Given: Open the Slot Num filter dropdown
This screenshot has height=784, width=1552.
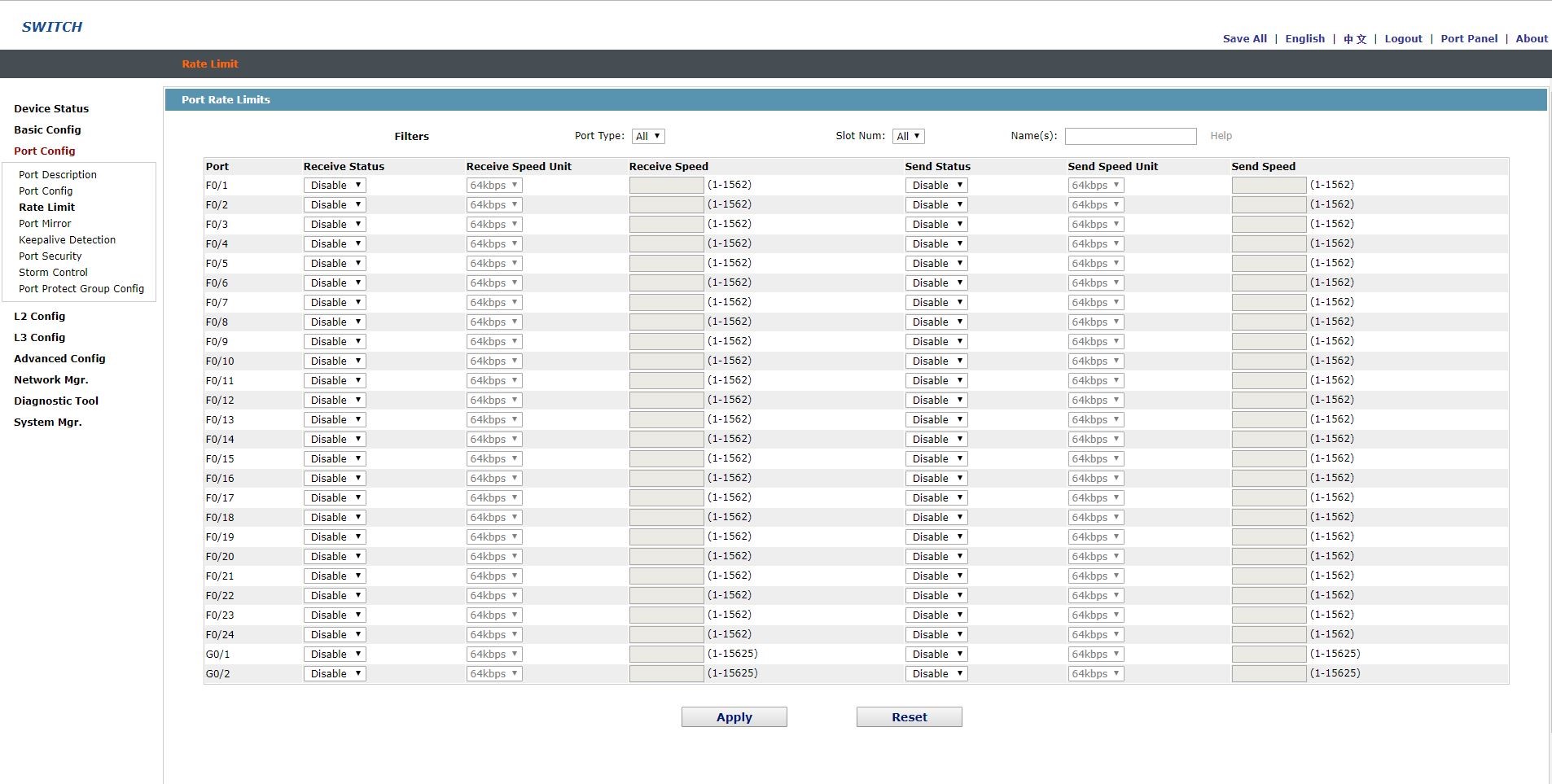Looking at the screenshot, I should (x=908, y=137).
